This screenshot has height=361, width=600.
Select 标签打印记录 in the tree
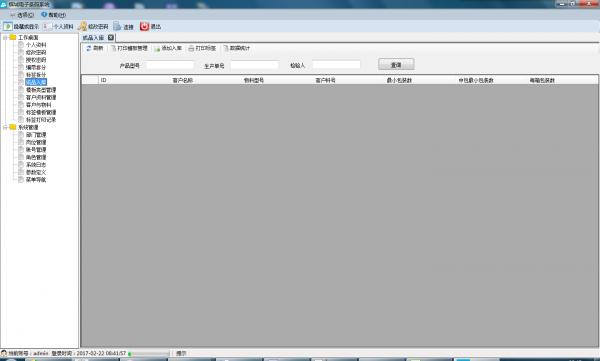tap(41, 120)
